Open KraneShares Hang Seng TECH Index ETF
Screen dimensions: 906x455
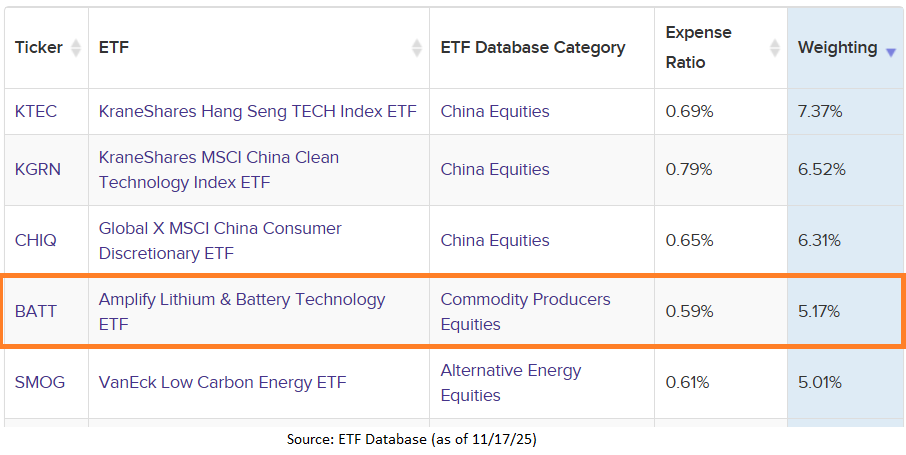pos(257,111)
